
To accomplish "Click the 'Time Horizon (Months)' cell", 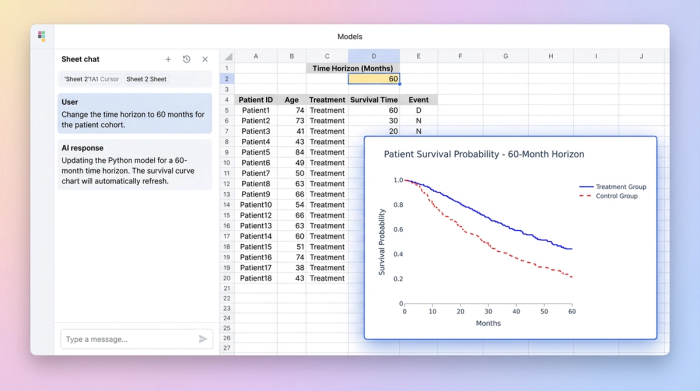I will tap(353, 68).
